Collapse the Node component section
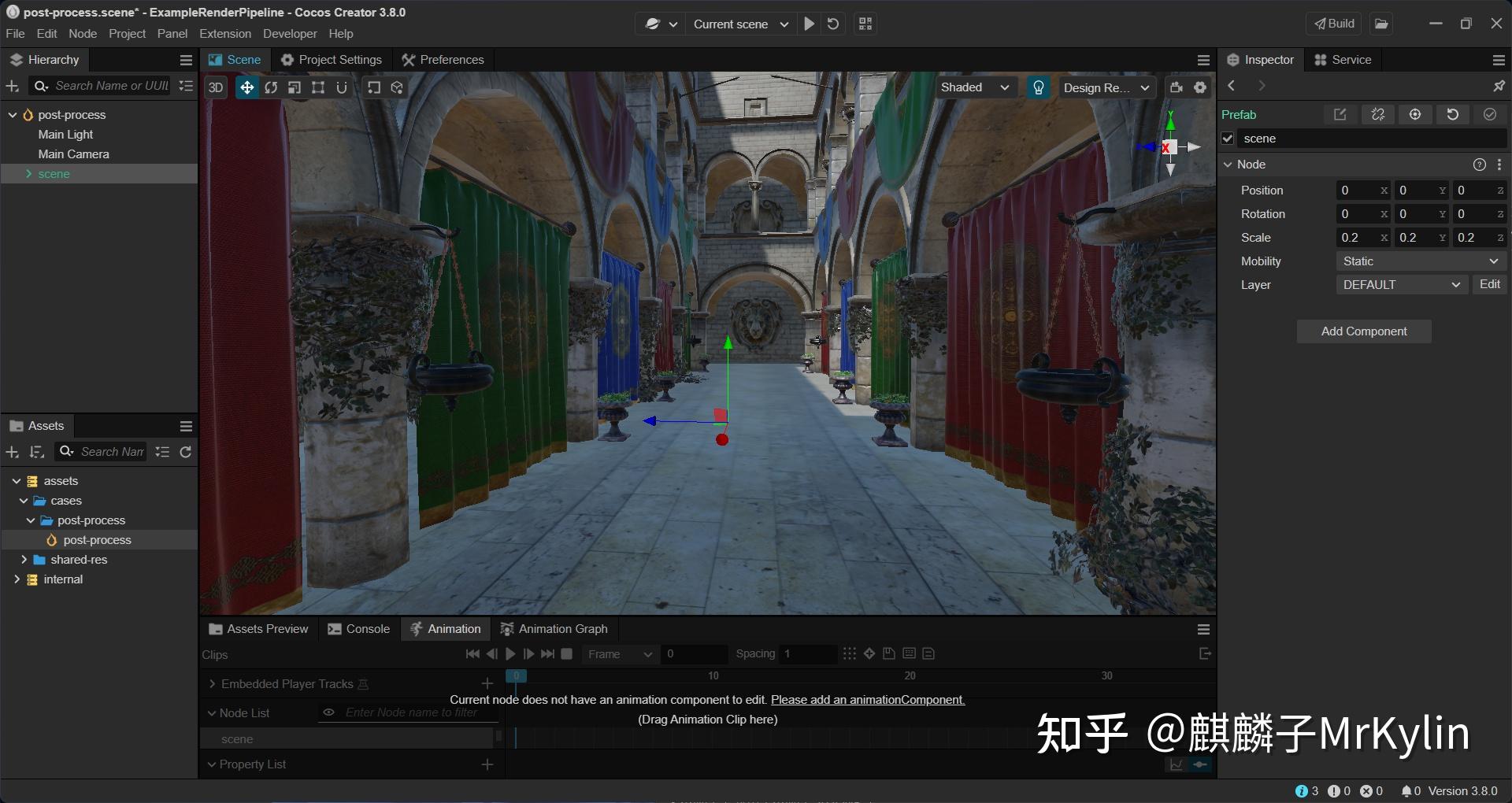Image resolution: width=1512 pixels, height=803 pixels. pyautogui.click(x=1228, y=165)
